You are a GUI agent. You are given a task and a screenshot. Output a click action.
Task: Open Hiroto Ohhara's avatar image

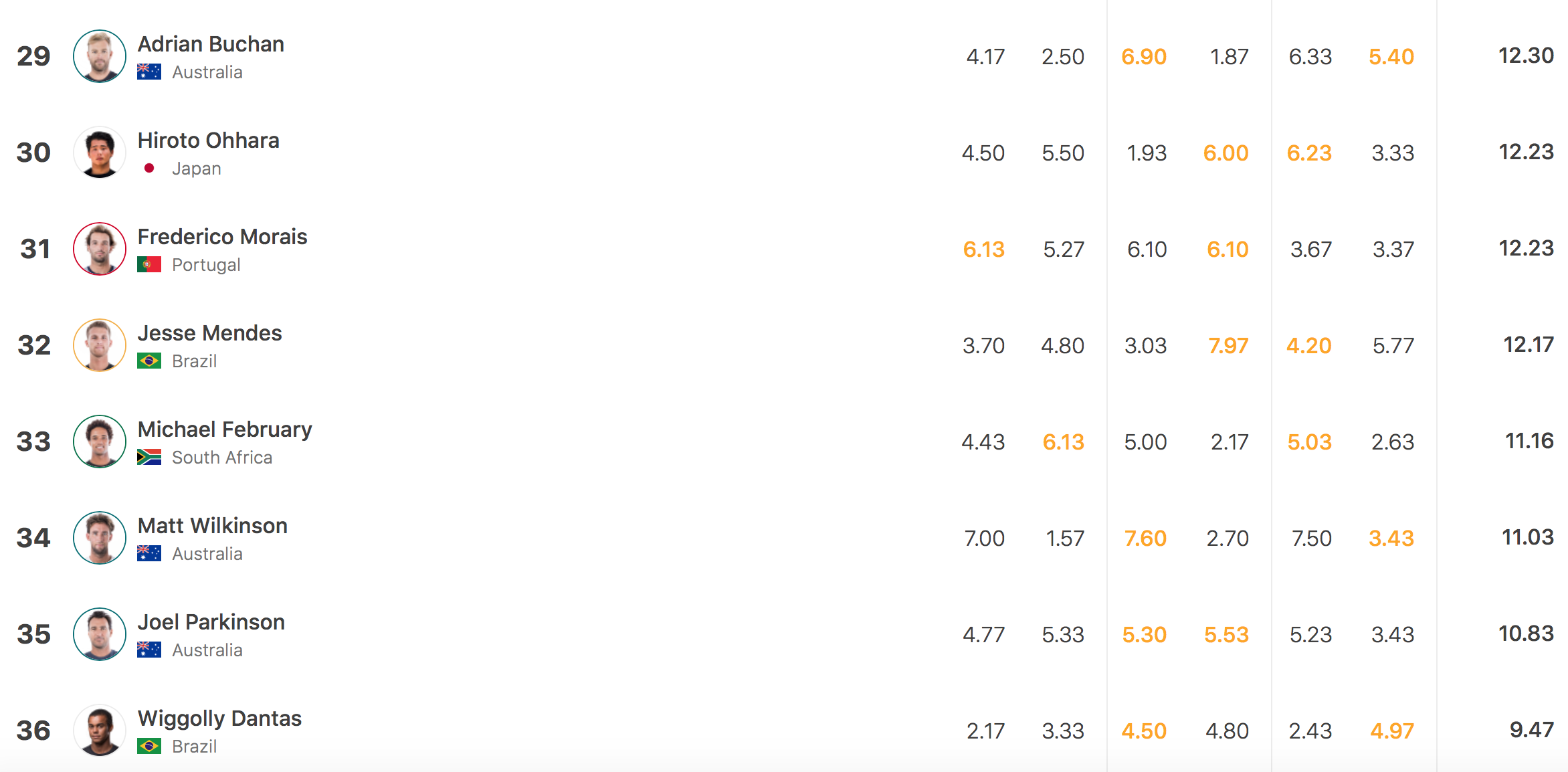click(x=99, y=153)
